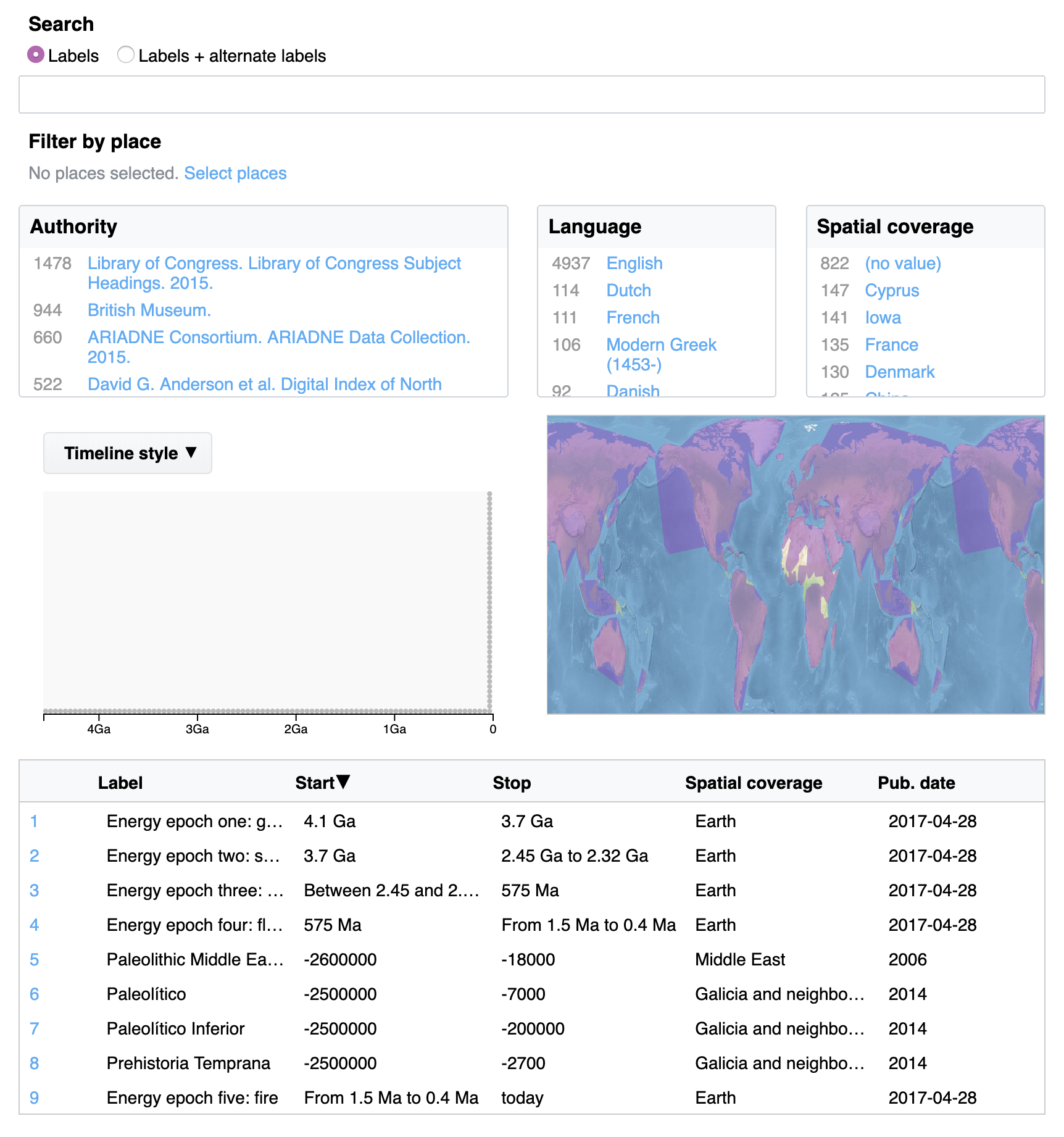
Task: Filter spatial coverage by (no value)
Action: pyautogui.click(x=903, y=264)
